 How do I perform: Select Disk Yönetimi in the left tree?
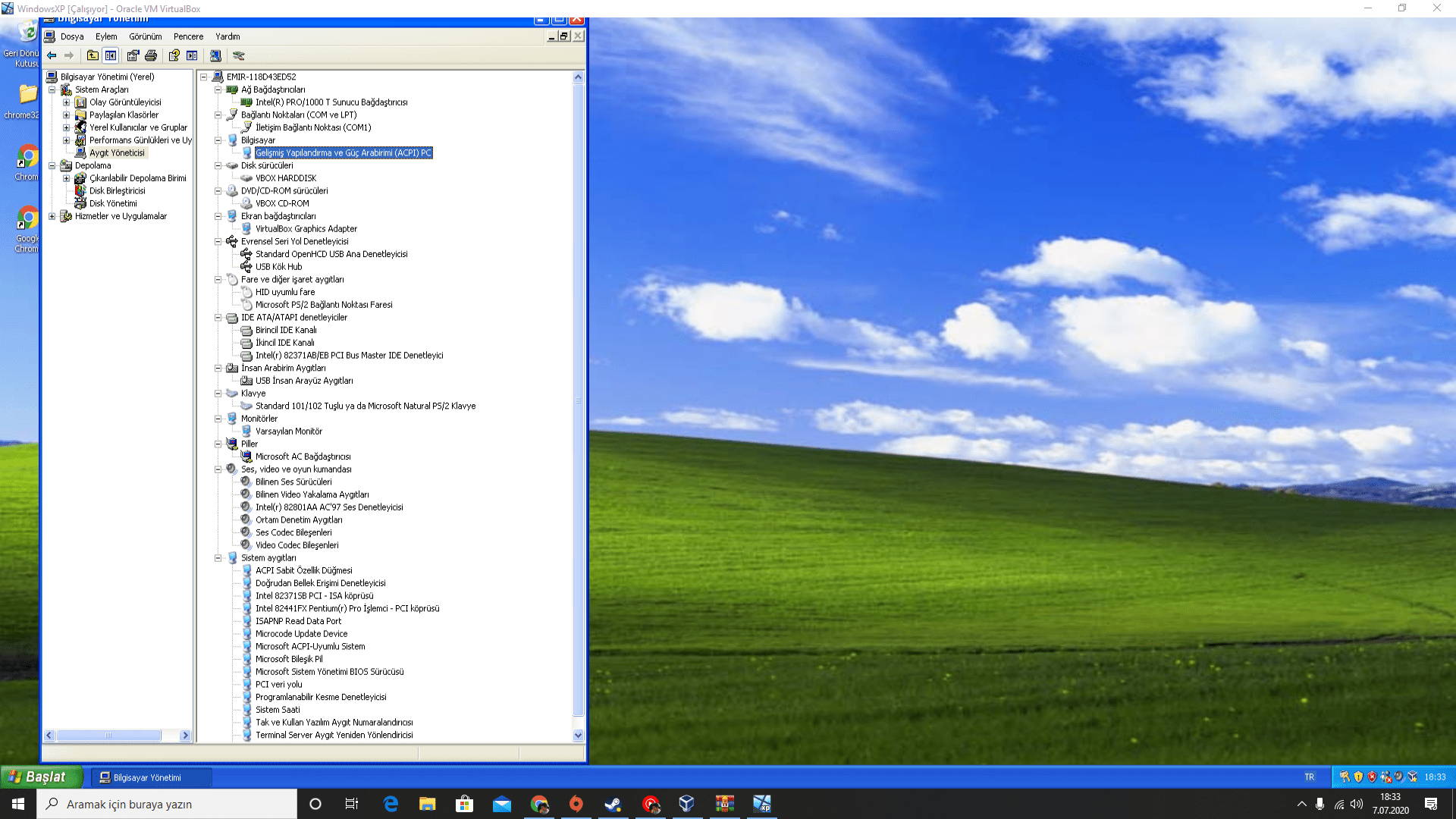tap(113, 203)
